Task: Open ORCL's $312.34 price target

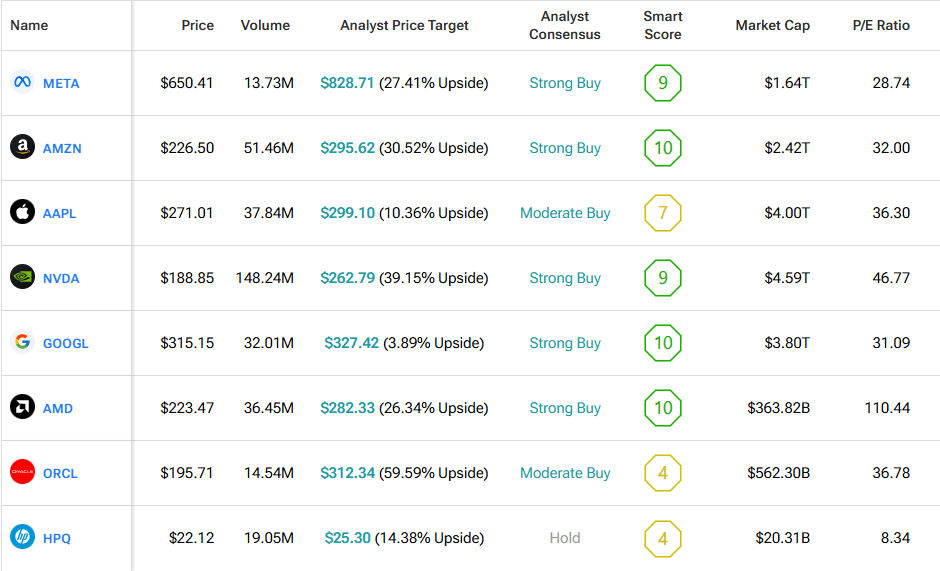Action: [347, 473]
